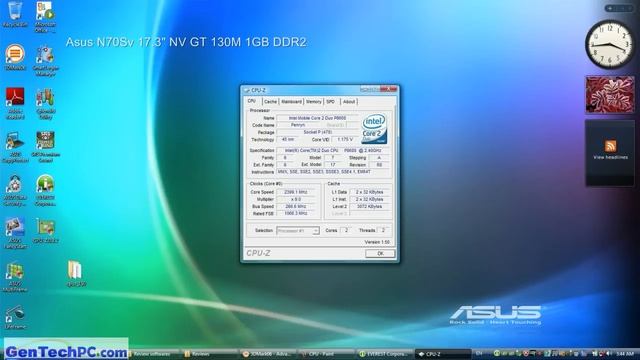The width and height of the screenshot is (640, 360).
Task: Click the Stepping value A
Action: pyautogui.click(x=379, y=158)
